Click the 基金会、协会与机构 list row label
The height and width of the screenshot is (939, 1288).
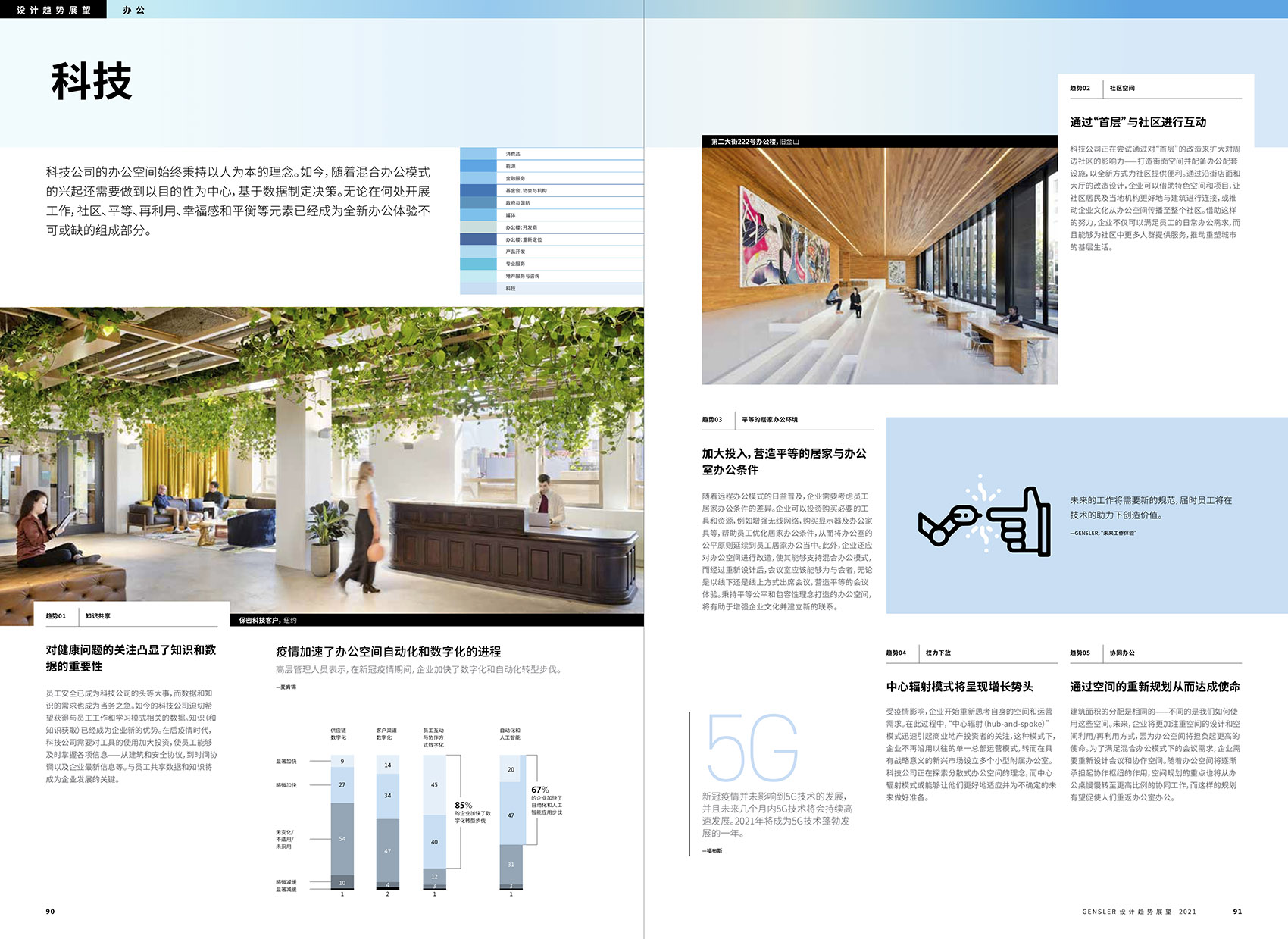pos(526,191)
